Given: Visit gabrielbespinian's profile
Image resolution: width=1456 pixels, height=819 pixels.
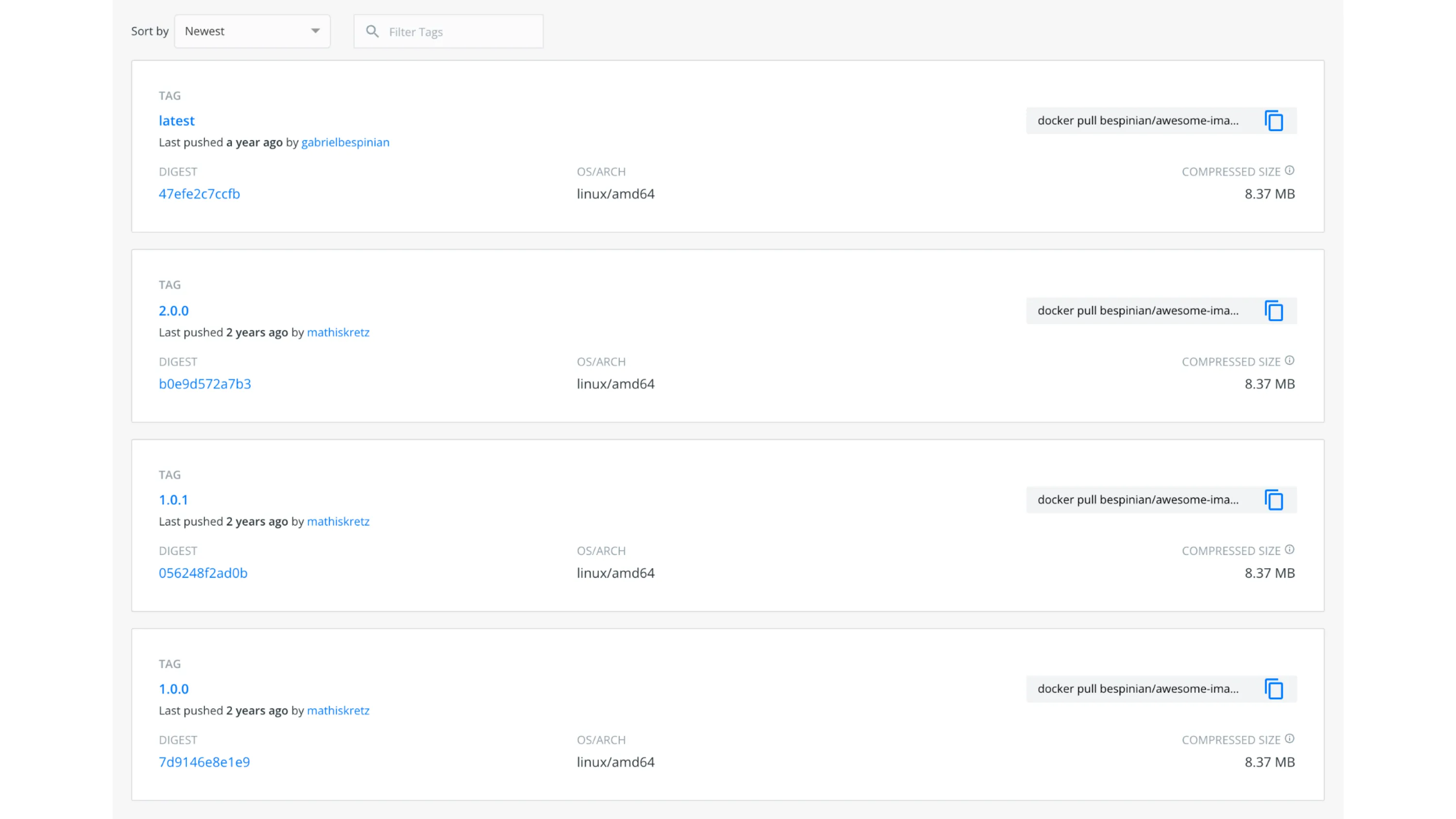Looking at the screenshot, I should (346, 143).
